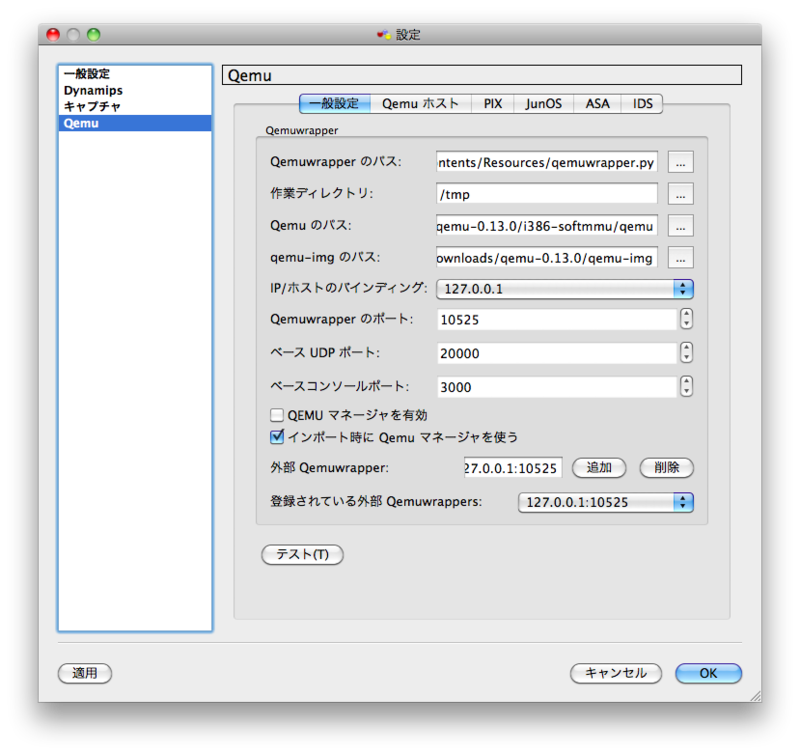Click the テスト(T) button
Image resolution: width=800 pixels, height=755 pixels.
(x=302, y=555)
